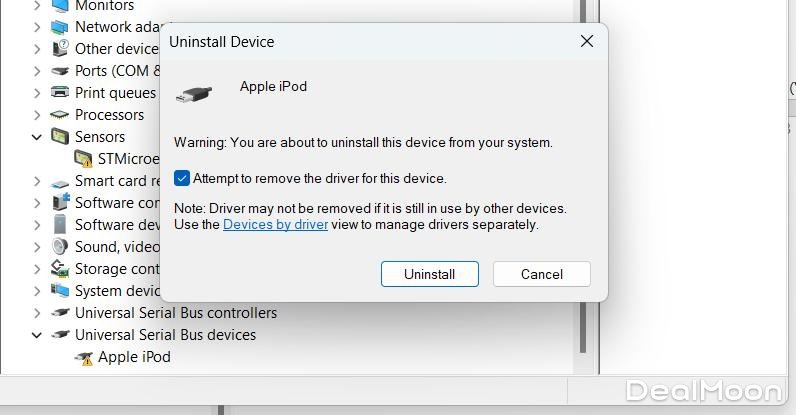The width and height of the screenshot is (796, 415).
Task: Expand the Processors tree node
Action: tap(37, 115)
